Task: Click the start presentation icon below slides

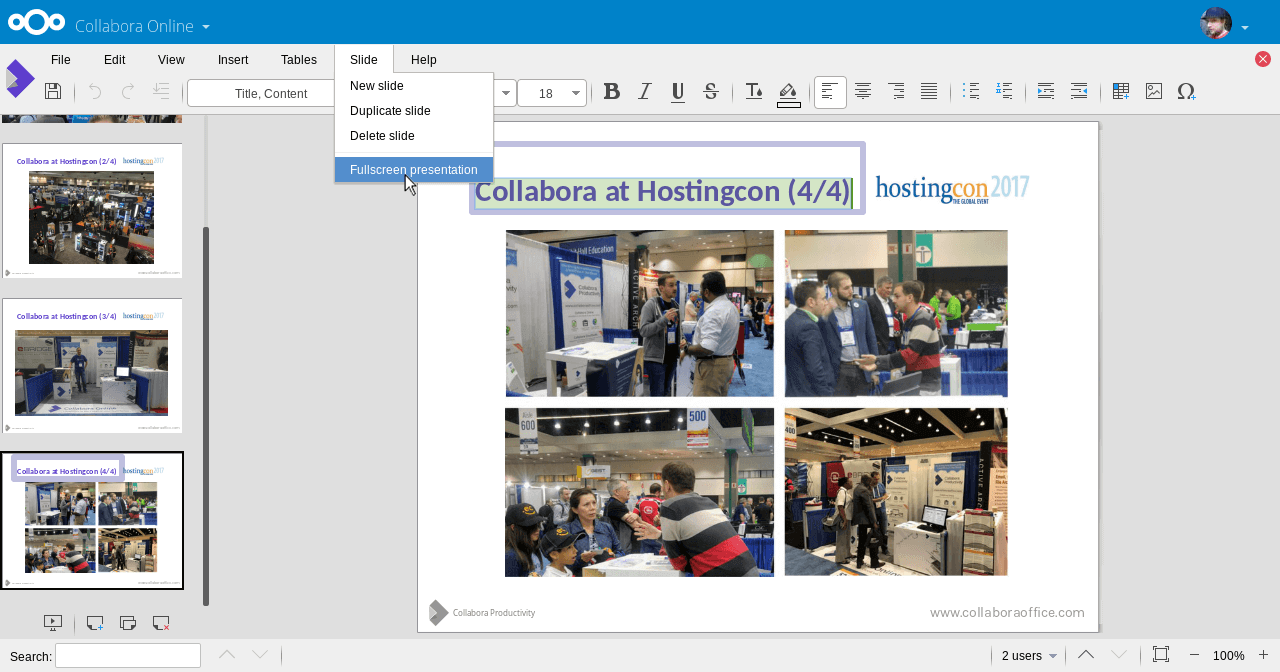Action: [53, 623]
